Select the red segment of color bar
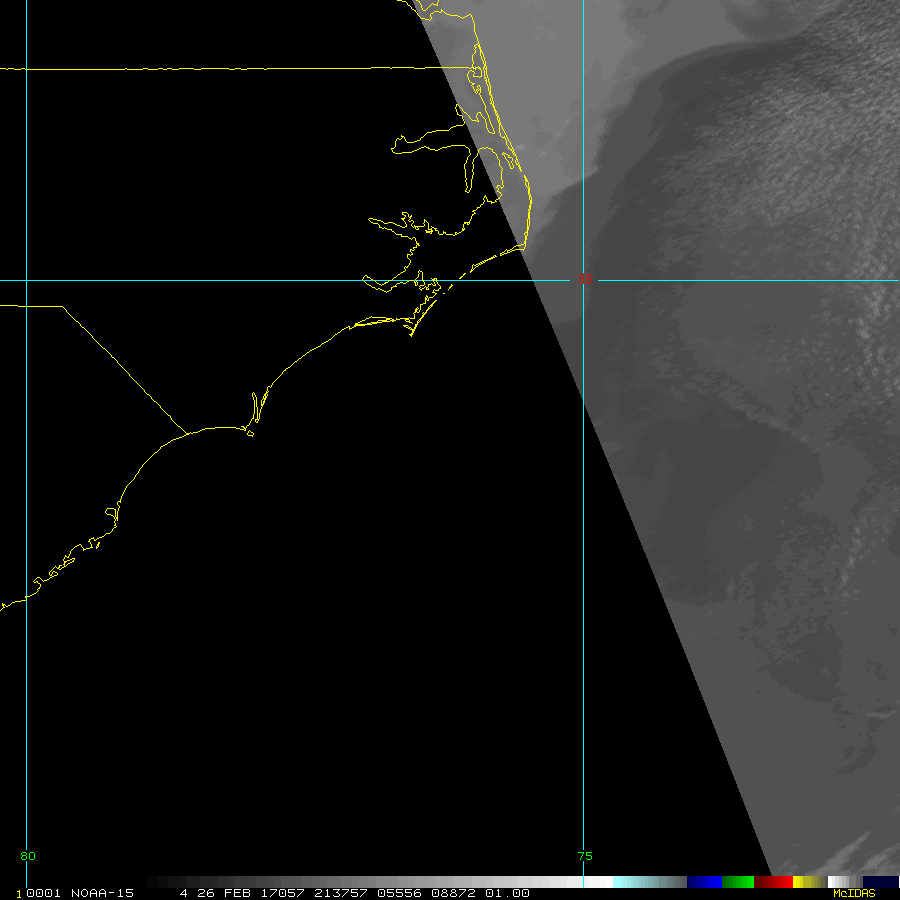 coord(774,882)
